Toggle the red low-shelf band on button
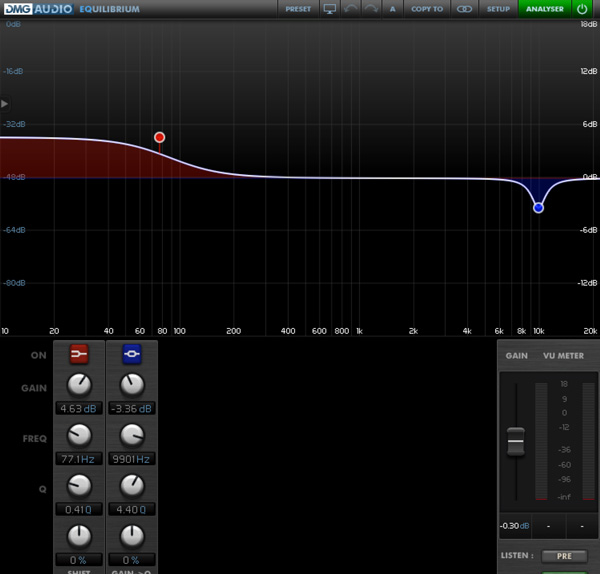 tap(79, 354)
